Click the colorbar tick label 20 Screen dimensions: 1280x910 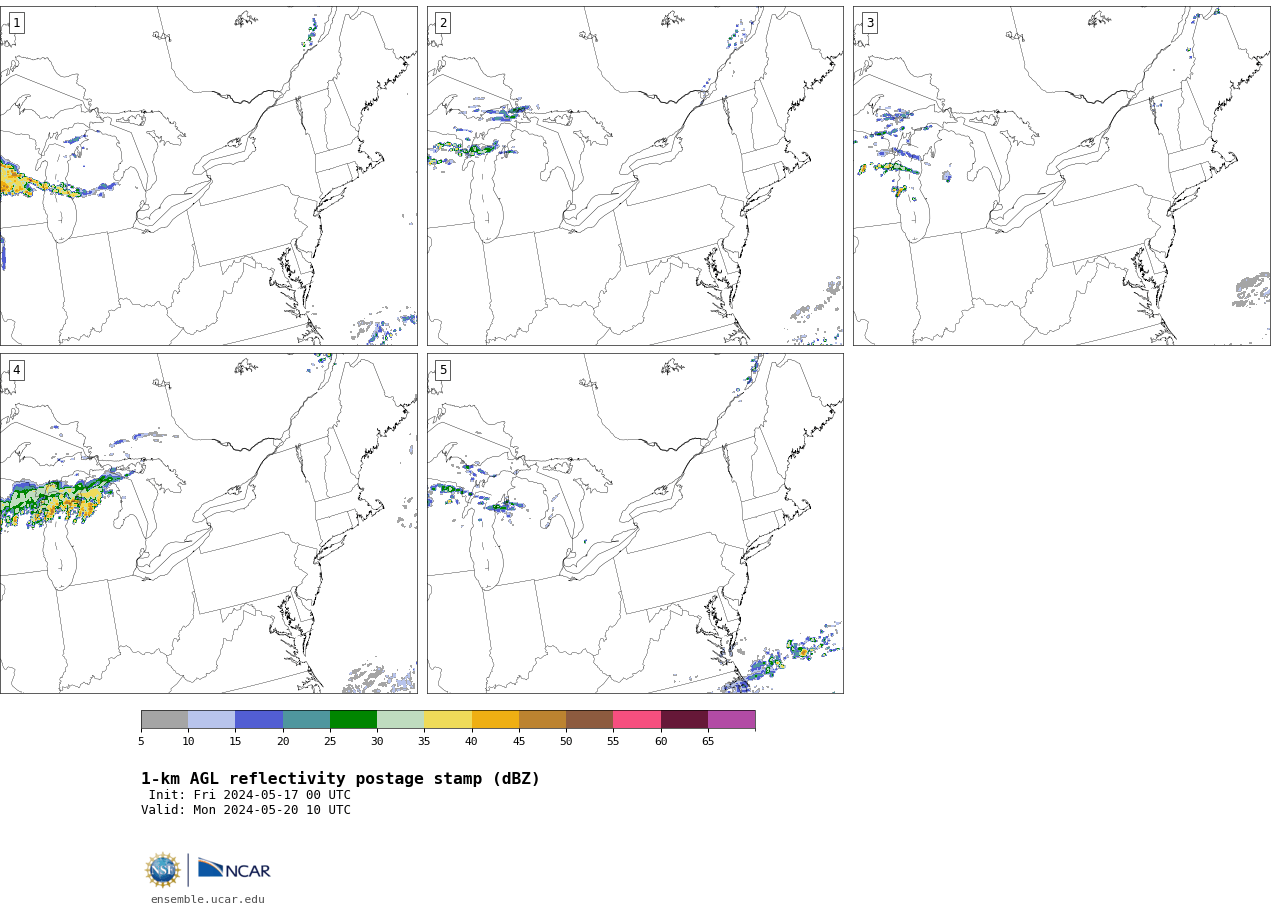(x=283, y=741)
